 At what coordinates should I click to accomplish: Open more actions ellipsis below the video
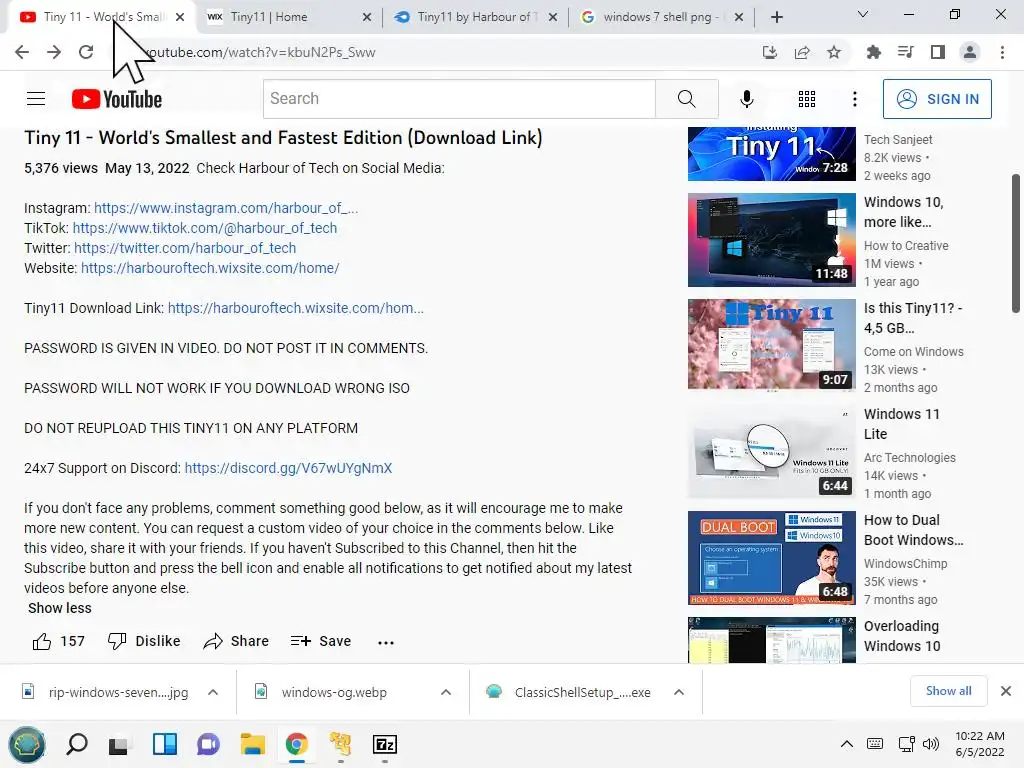pos(386,643)
